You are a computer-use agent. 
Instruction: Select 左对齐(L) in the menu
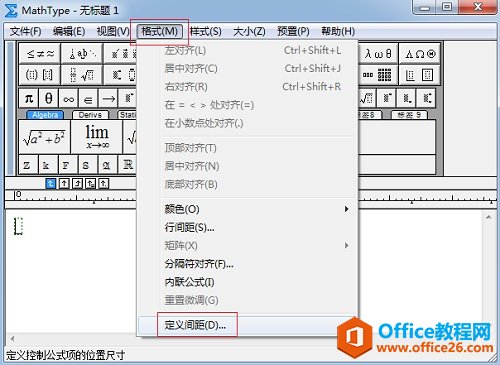click(248, 51)
